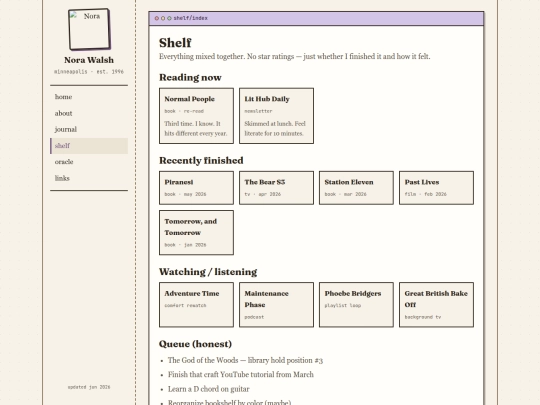Open the home page link
This screenshot has height=405, width=540.
coord(89,97)
